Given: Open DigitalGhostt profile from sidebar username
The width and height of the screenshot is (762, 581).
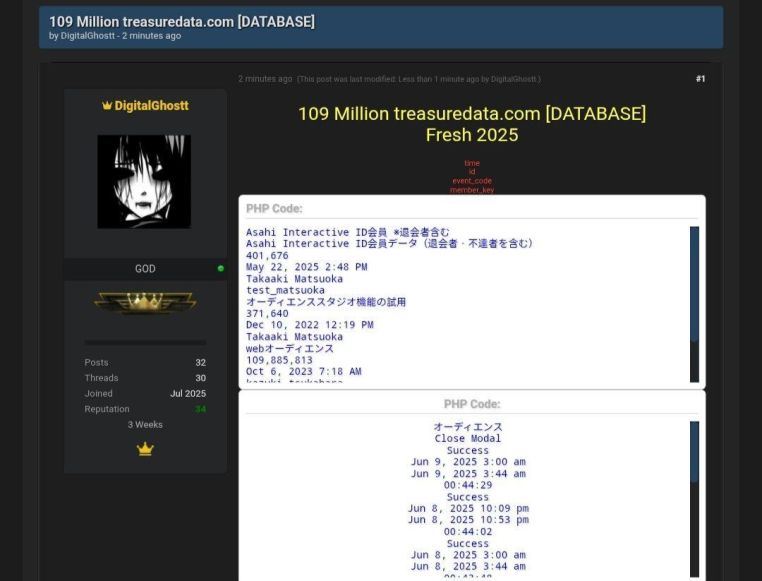Looking at the screenshot, I should (x=151, y=106).
